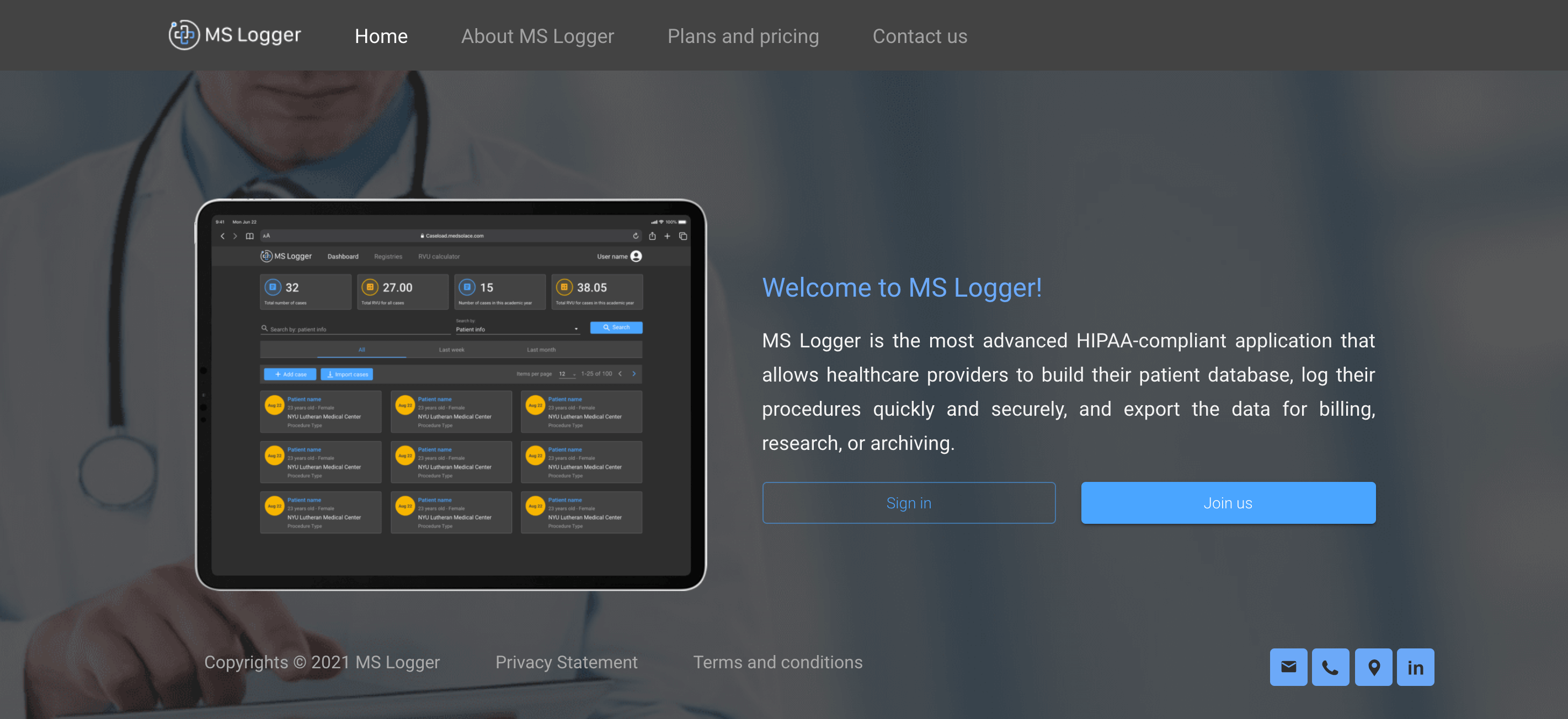Read the Terms and conditions link
The image size is (1568, 719).
click(x=777, y=662)
